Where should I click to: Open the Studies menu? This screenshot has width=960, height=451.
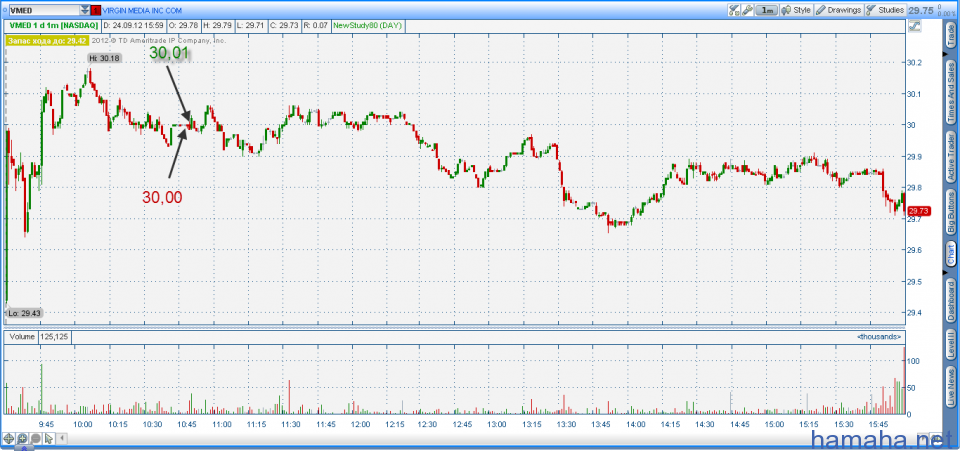tap(885, 10)
